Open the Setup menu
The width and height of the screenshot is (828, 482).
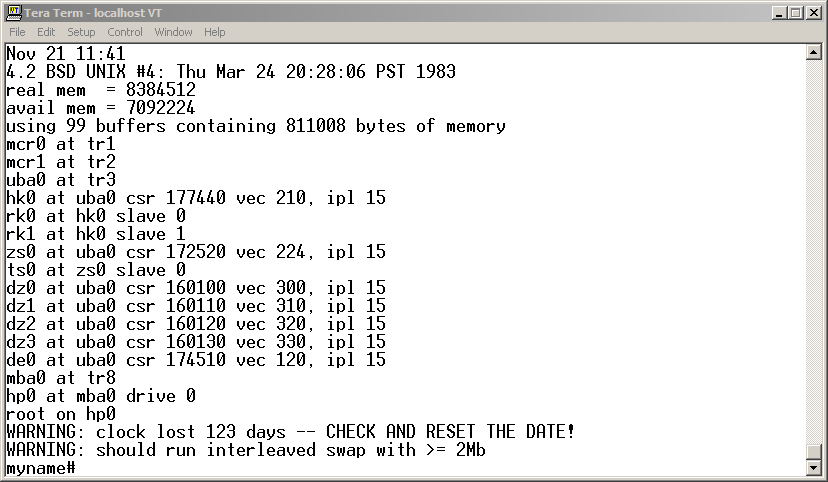pos(81,32)
